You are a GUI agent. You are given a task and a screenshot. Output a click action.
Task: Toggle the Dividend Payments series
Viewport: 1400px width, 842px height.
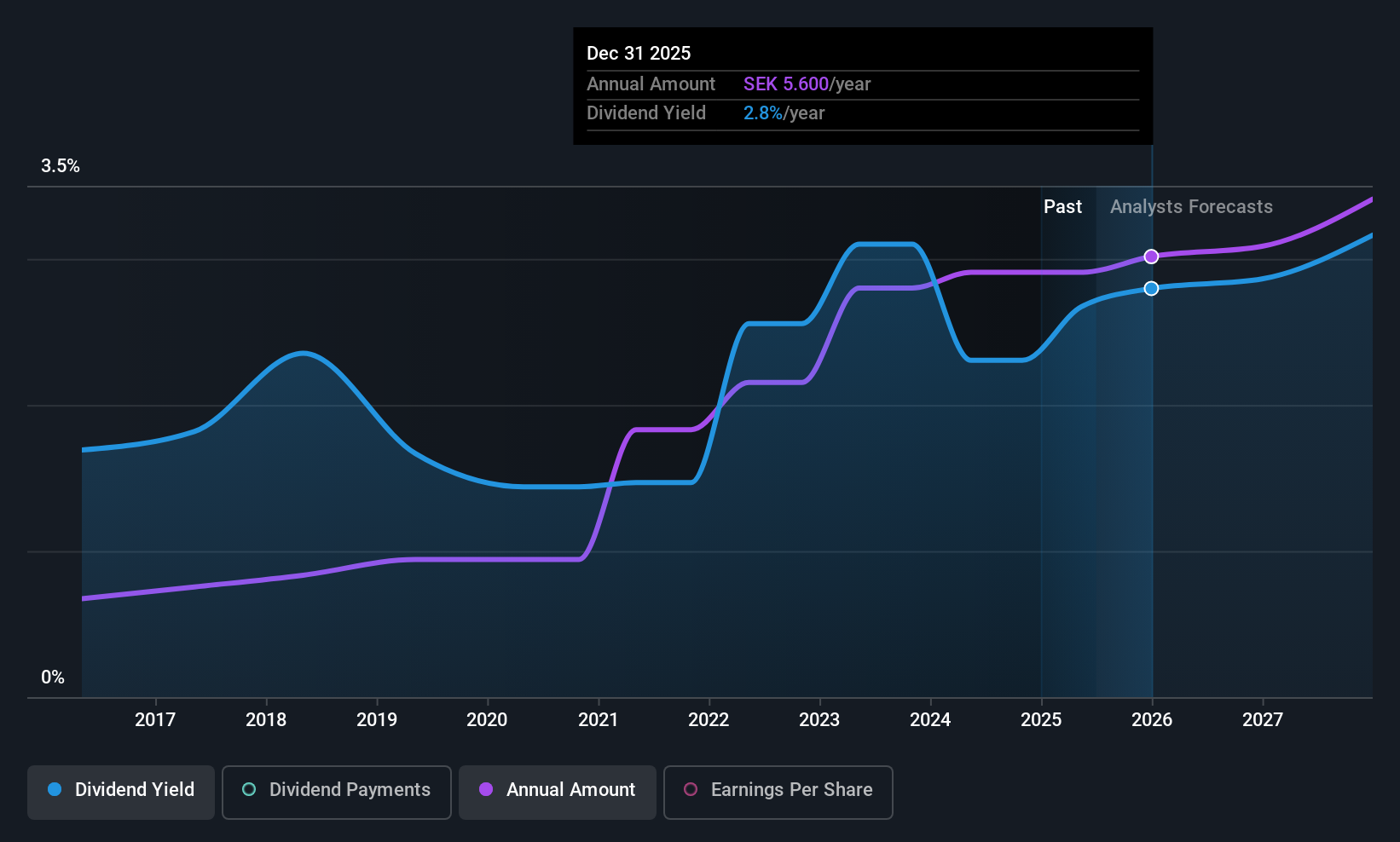[x=337, y=792]
